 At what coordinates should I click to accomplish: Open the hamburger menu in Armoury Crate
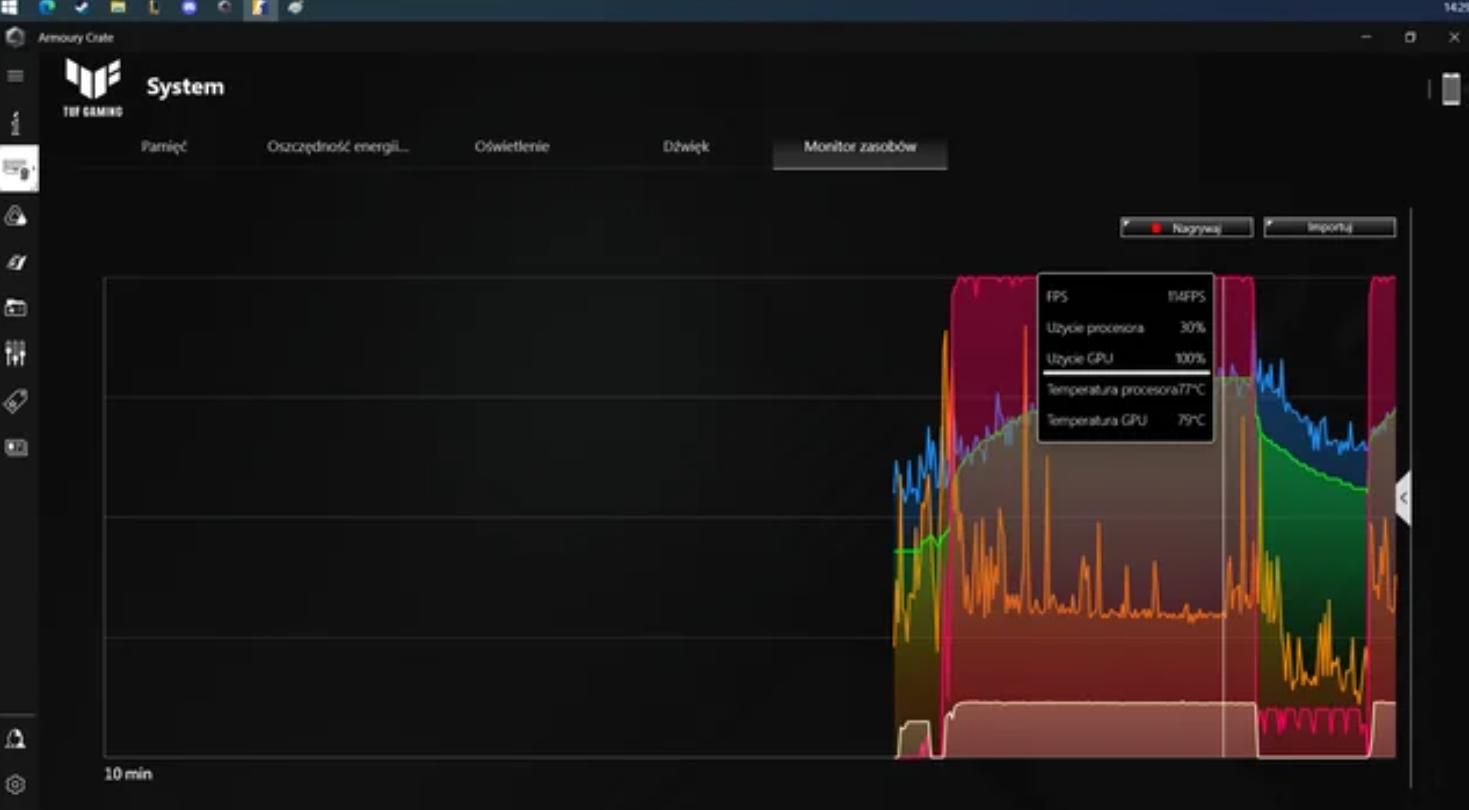(15, 76)
